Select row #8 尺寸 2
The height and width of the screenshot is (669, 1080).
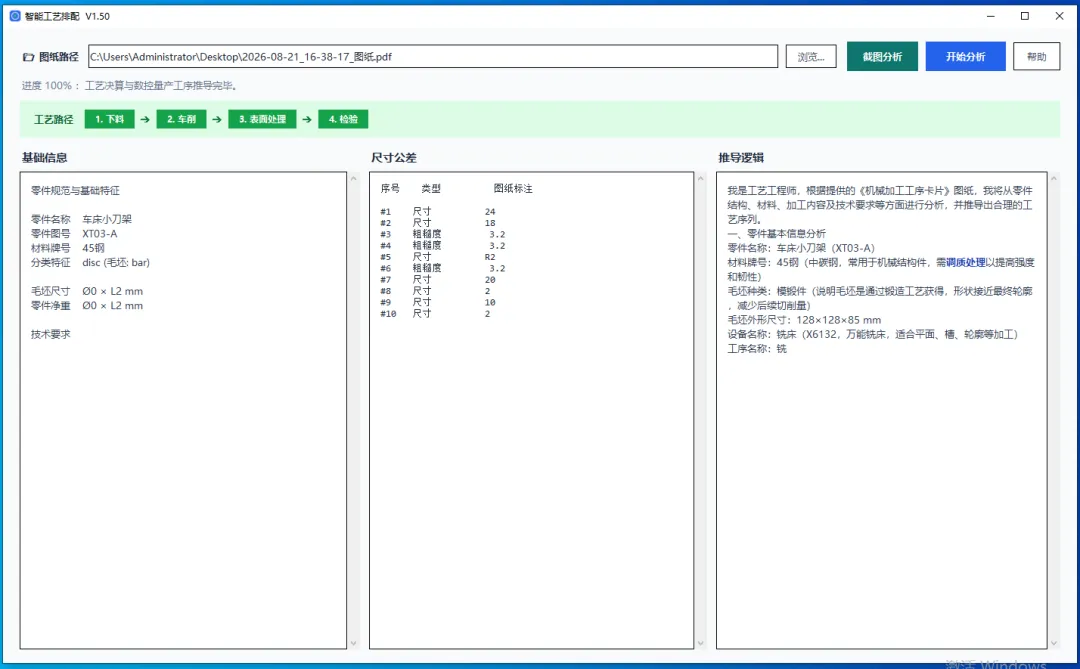coord(435,291)
